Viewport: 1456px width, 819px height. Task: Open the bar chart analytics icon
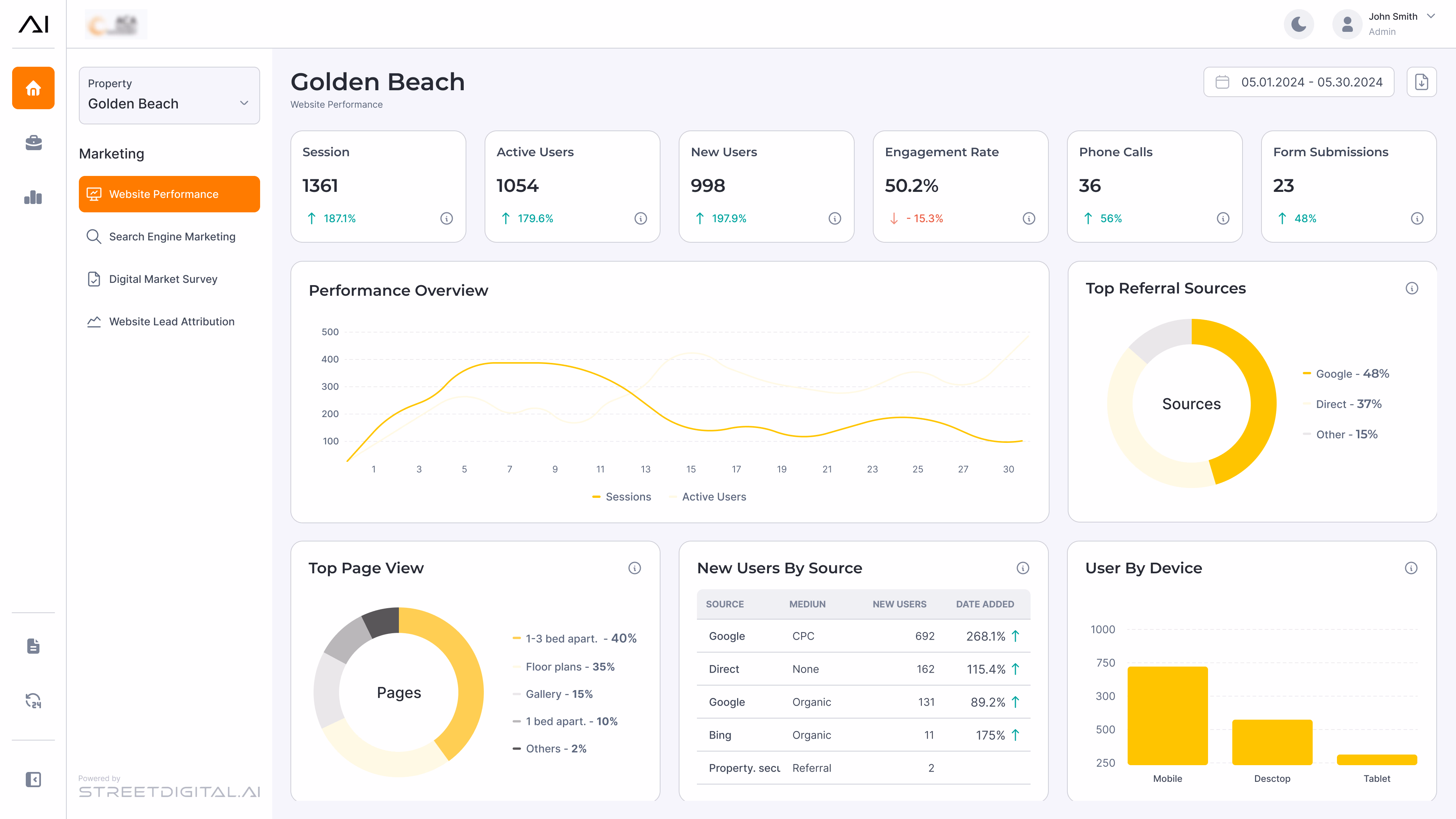33,197
